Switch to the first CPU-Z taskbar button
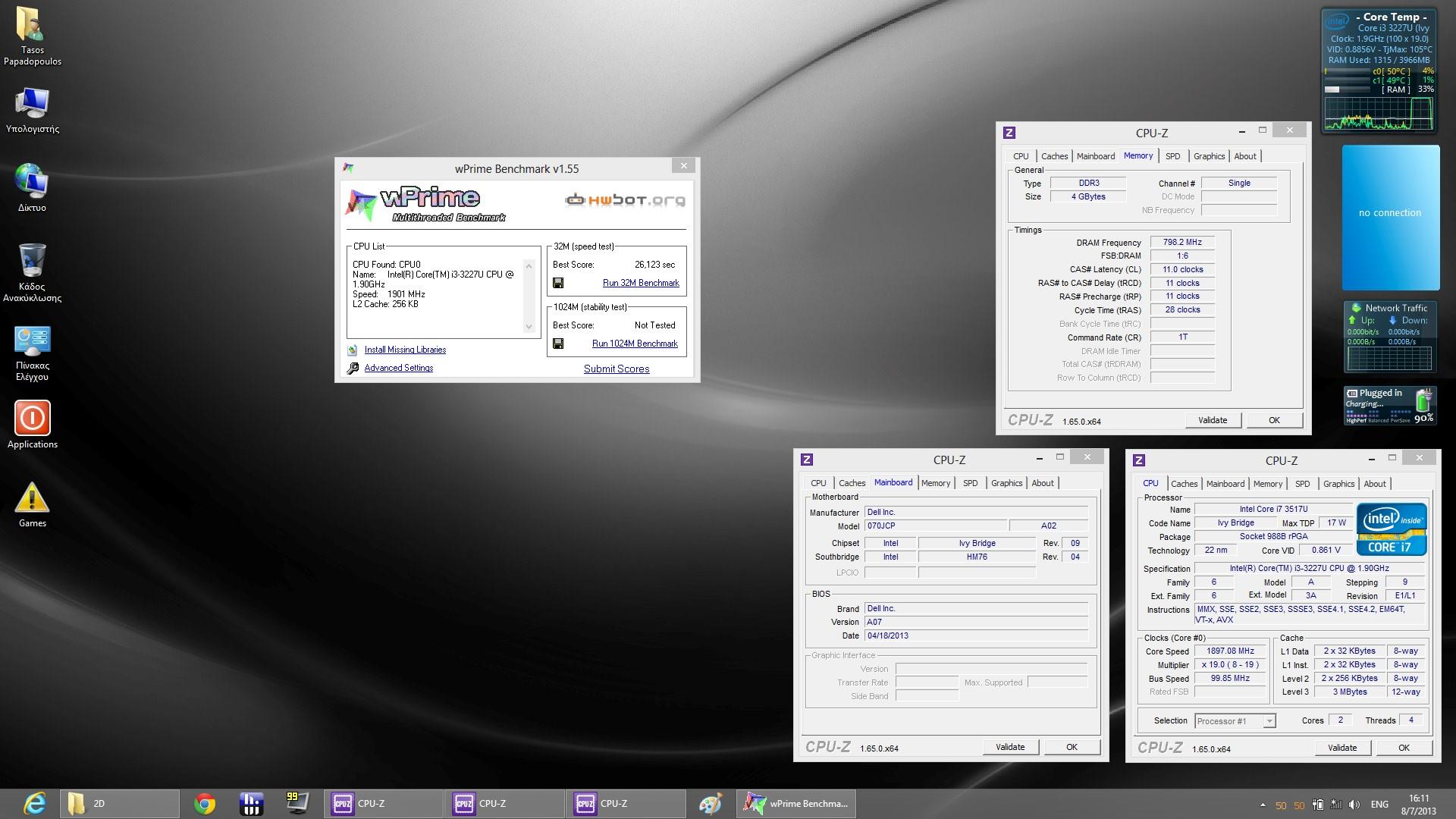1456x819 pixels. point(383,803)
